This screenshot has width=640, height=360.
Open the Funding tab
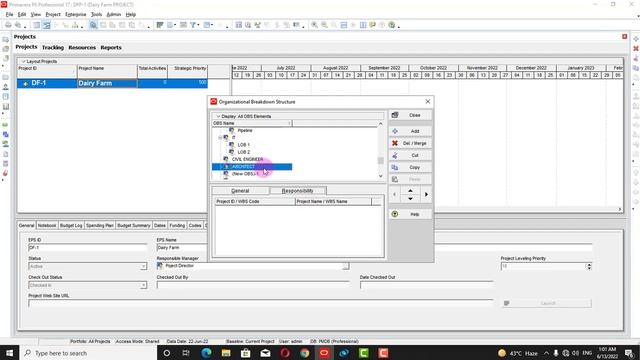tap(177, 225)
